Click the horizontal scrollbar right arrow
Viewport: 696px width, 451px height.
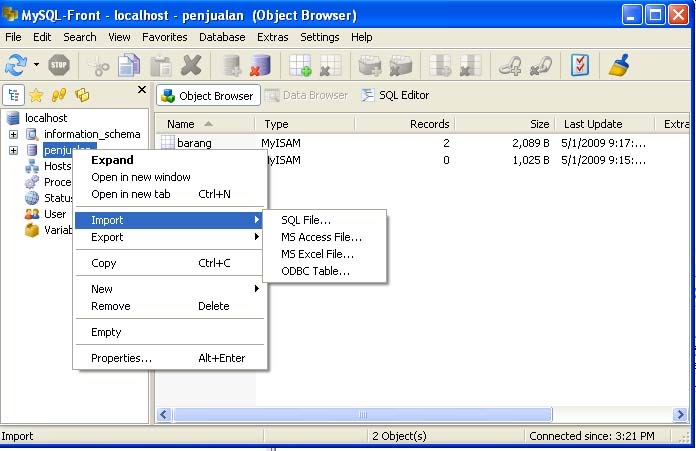click(680, 415)
